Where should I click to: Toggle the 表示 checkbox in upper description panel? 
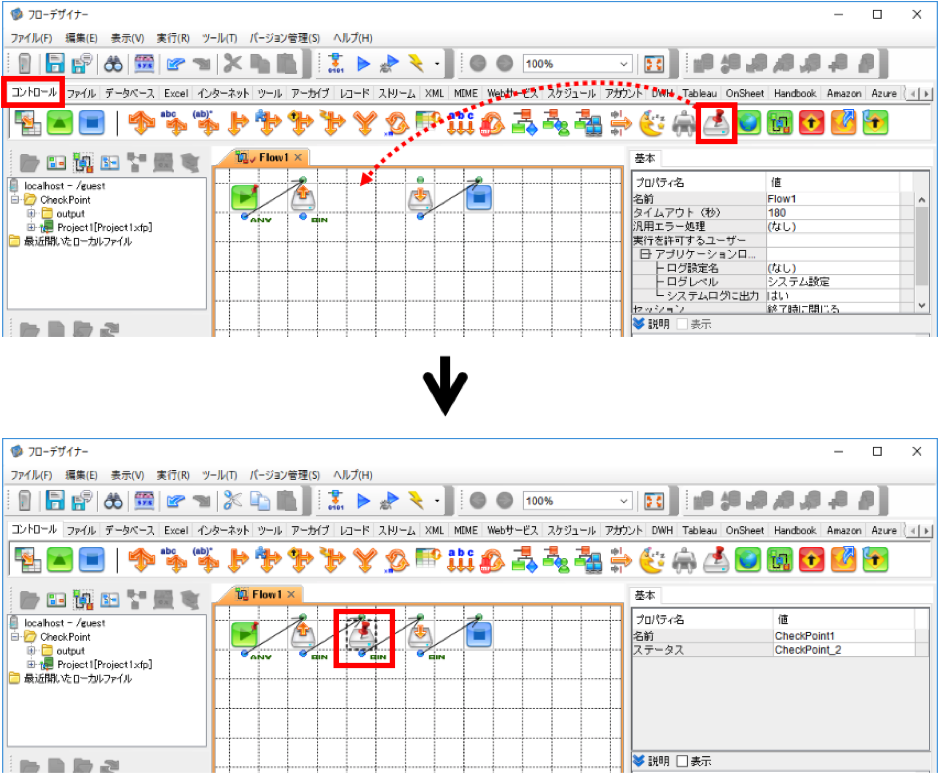coord(682,324)
